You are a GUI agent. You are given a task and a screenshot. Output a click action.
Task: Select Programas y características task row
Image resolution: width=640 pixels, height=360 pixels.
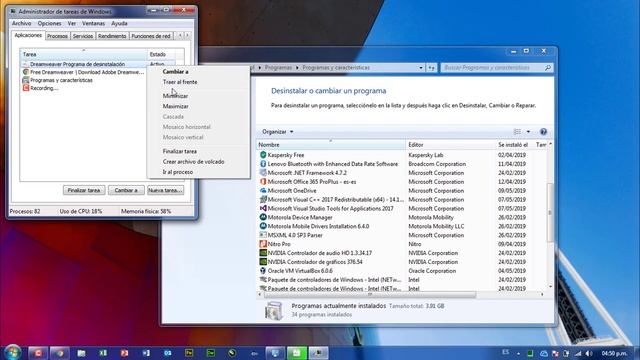pyautogui.click(x=84, y=80)
